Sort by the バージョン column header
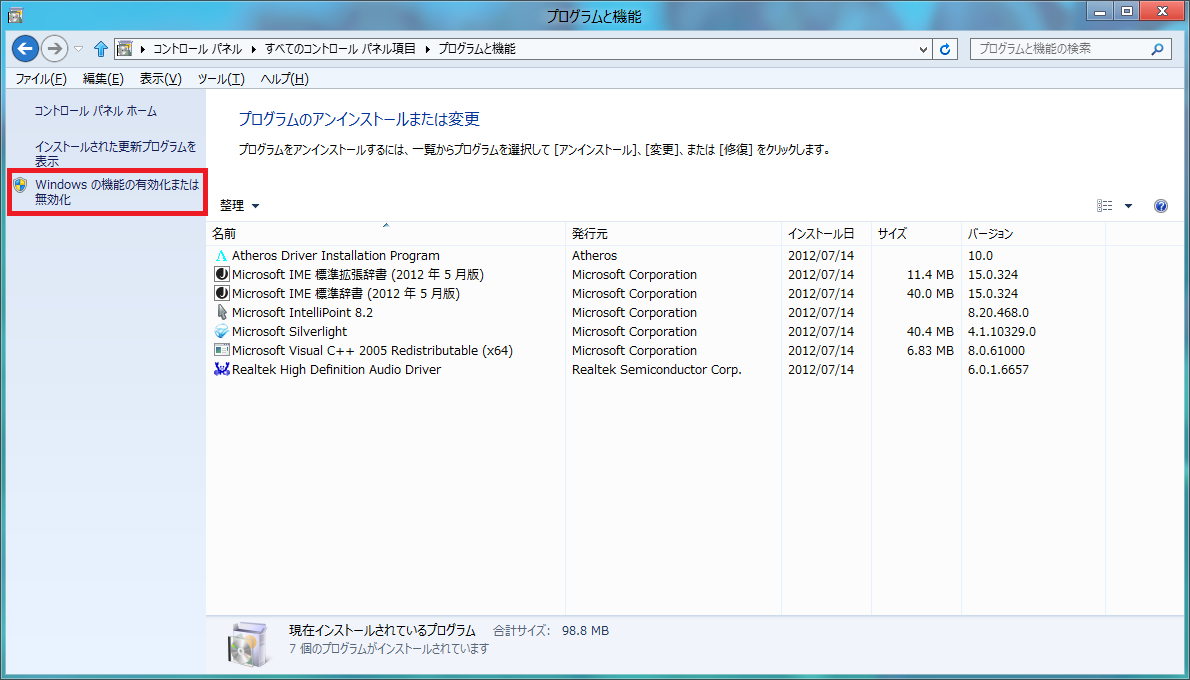The height and width of the screenshot is (680, 1190). [1033, 234]
